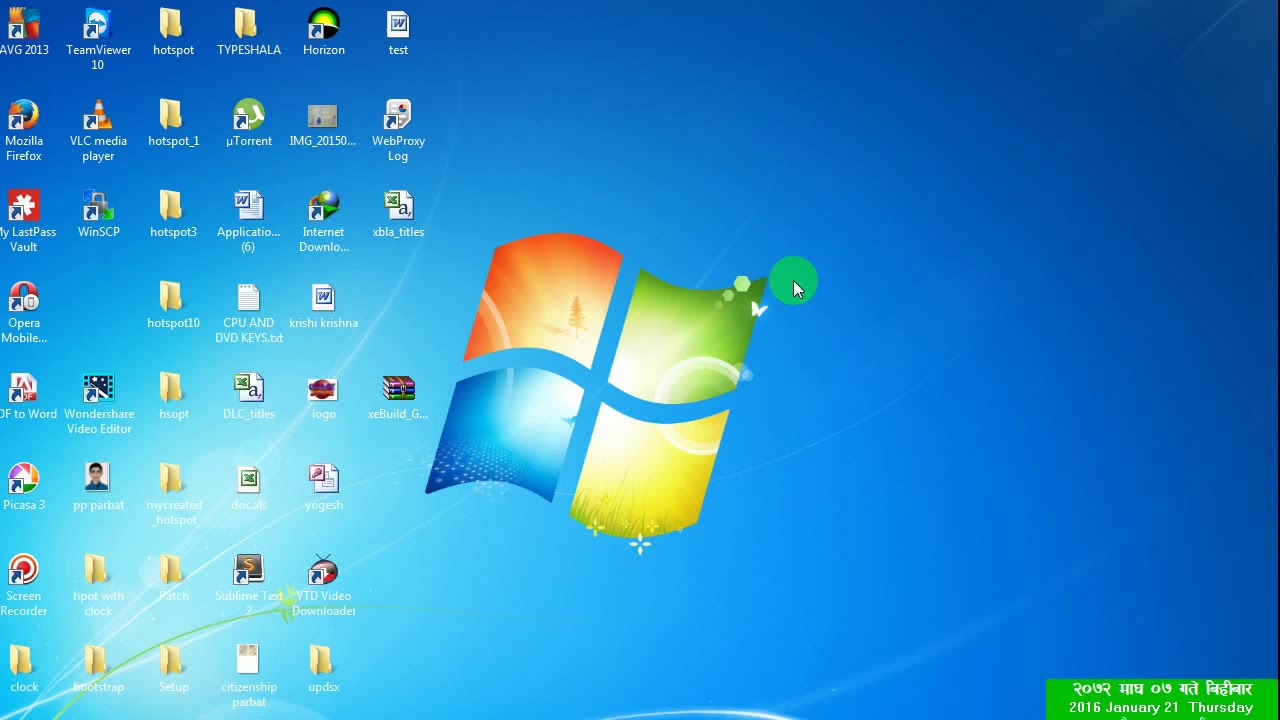Open the Setup folder

[173, 669]
